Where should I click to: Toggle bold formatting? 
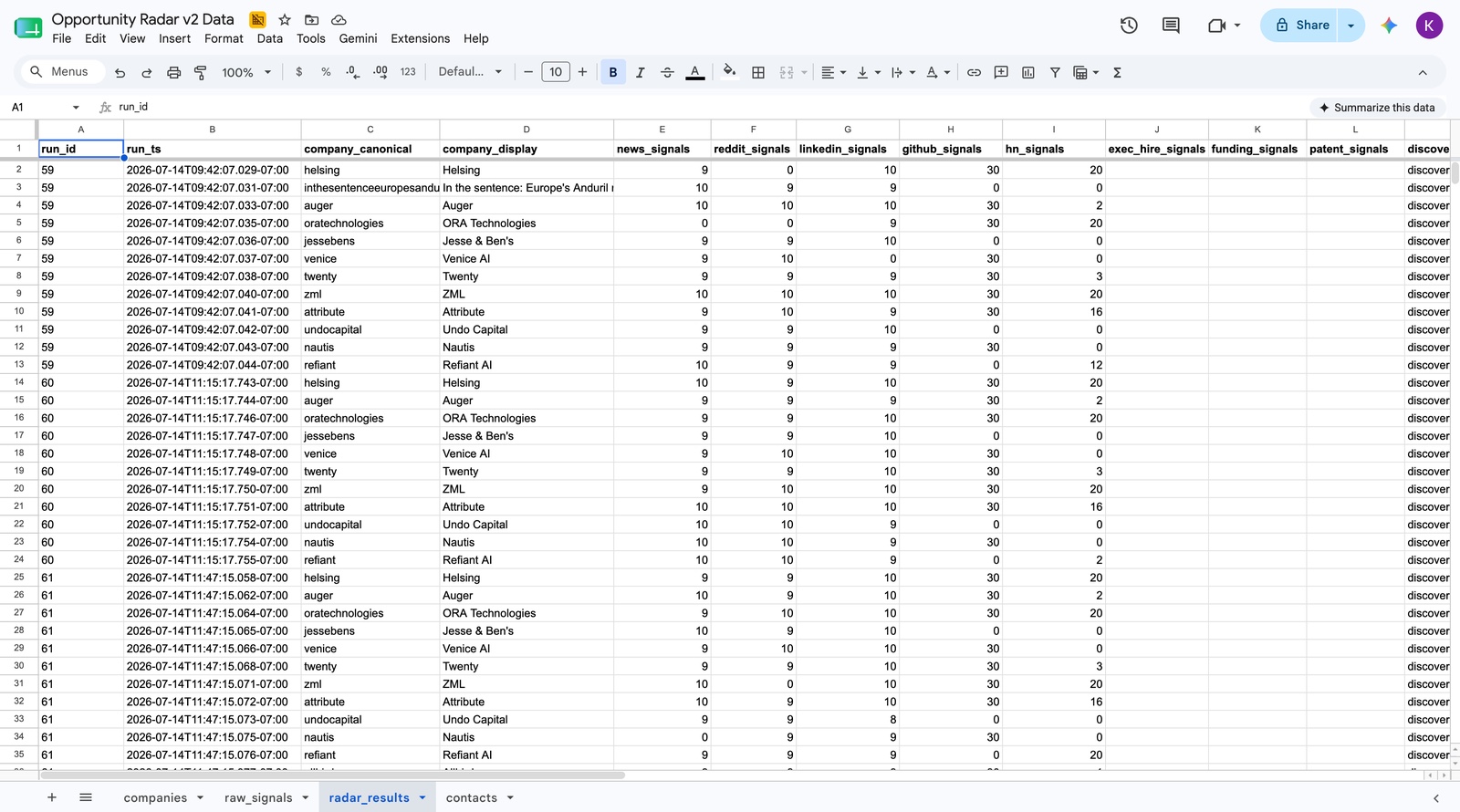click(x=613, y=72)
